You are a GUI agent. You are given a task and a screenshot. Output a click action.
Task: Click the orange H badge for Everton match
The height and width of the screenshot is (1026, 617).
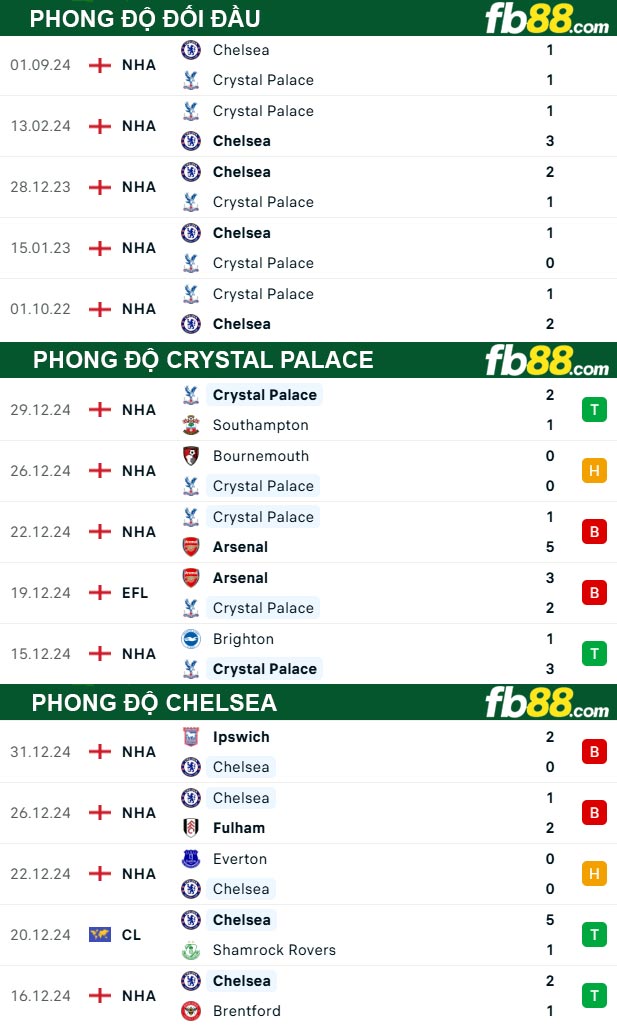click(594, 874)
